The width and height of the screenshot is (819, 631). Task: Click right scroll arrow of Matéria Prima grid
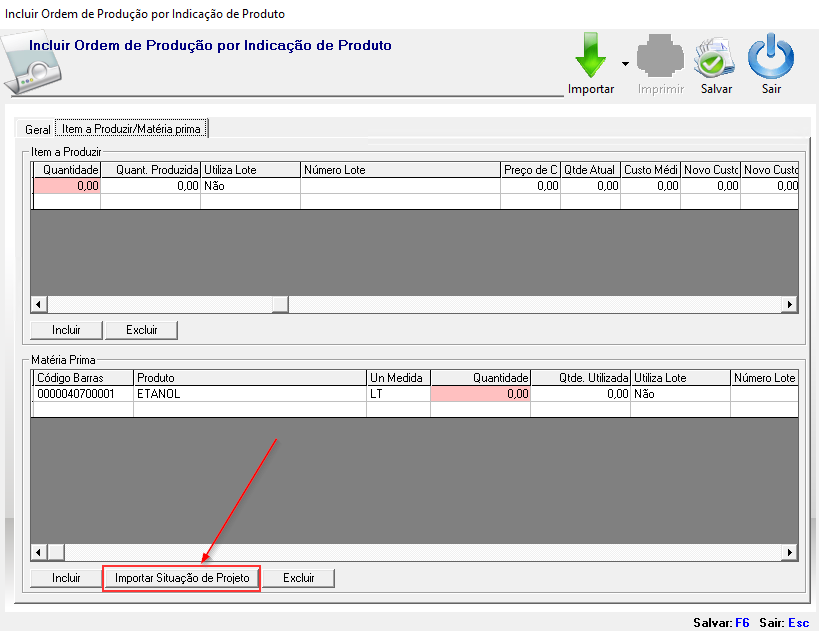tap(789, 552)
